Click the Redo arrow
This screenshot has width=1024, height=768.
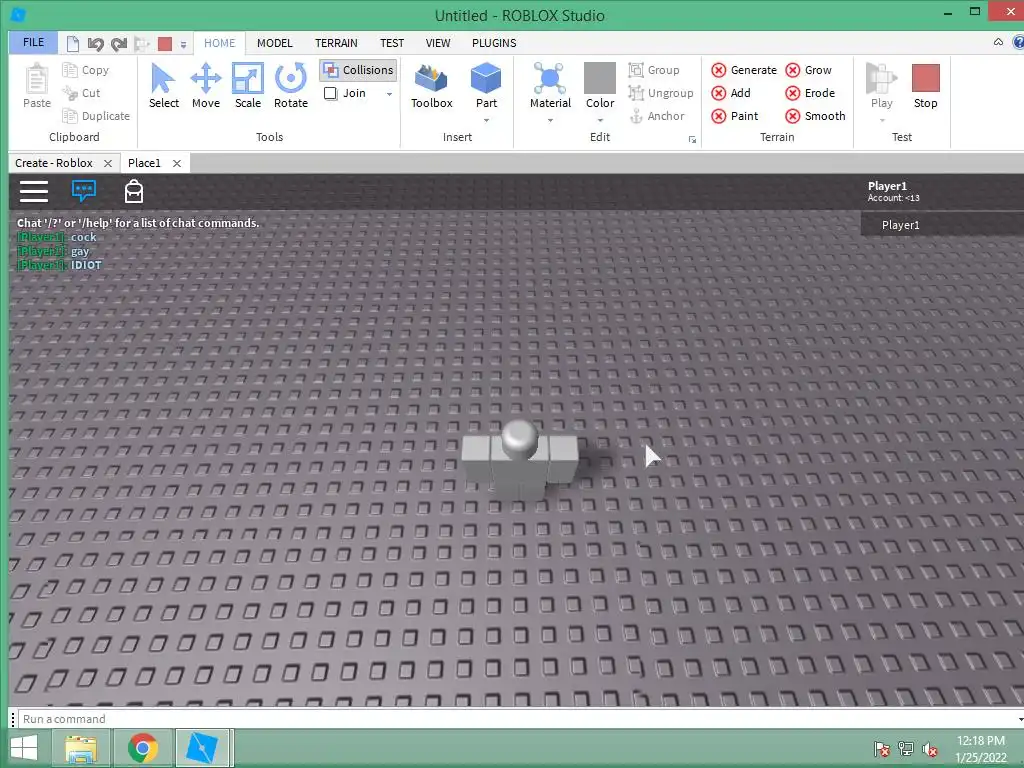click(x=119, y=44)
